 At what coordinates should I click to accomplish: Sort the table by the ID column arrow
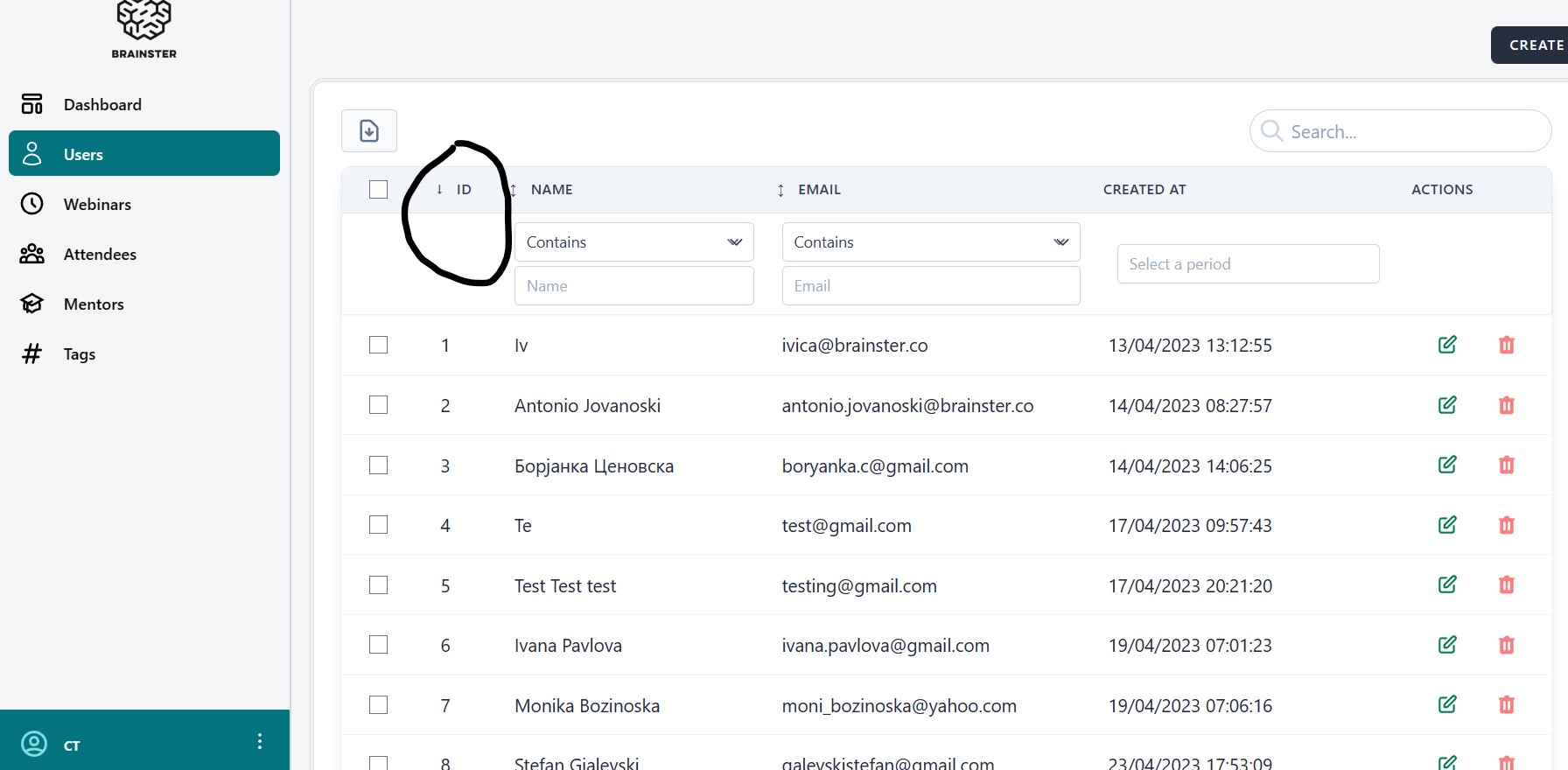point(439,190)
